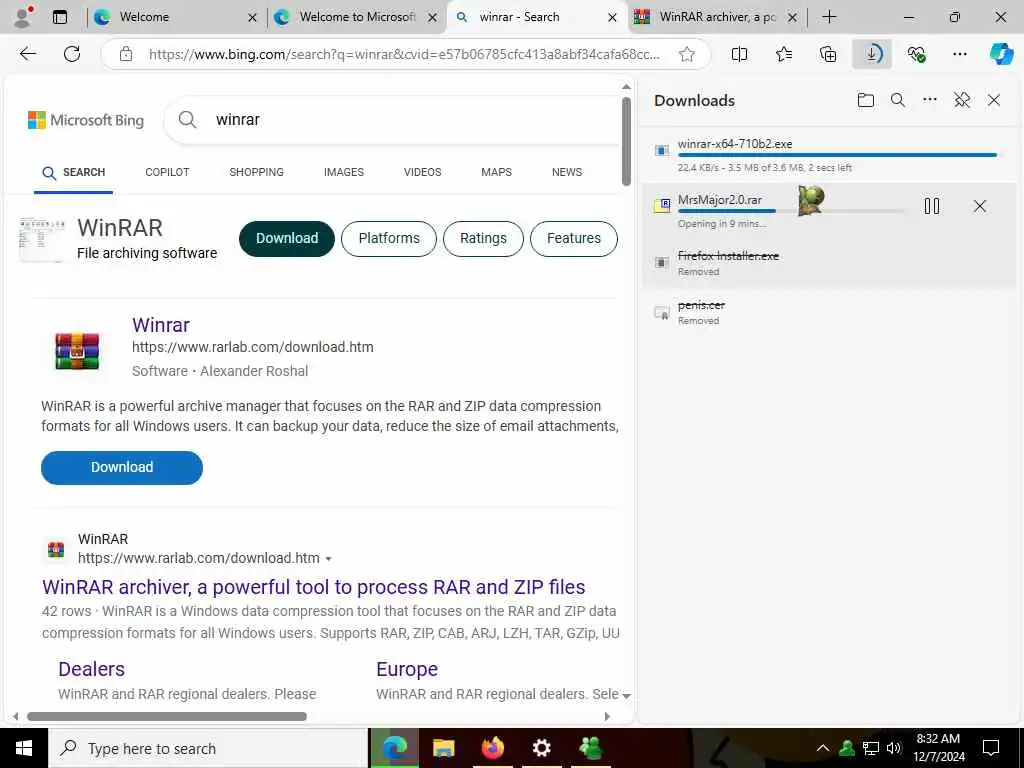Close the Downloads panel
The image size is (1024, 768).
click(994, 100)
